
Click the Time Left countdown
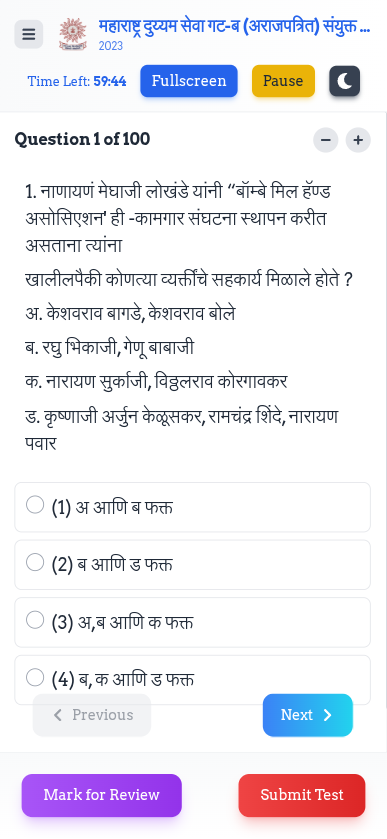pos(77,81)
